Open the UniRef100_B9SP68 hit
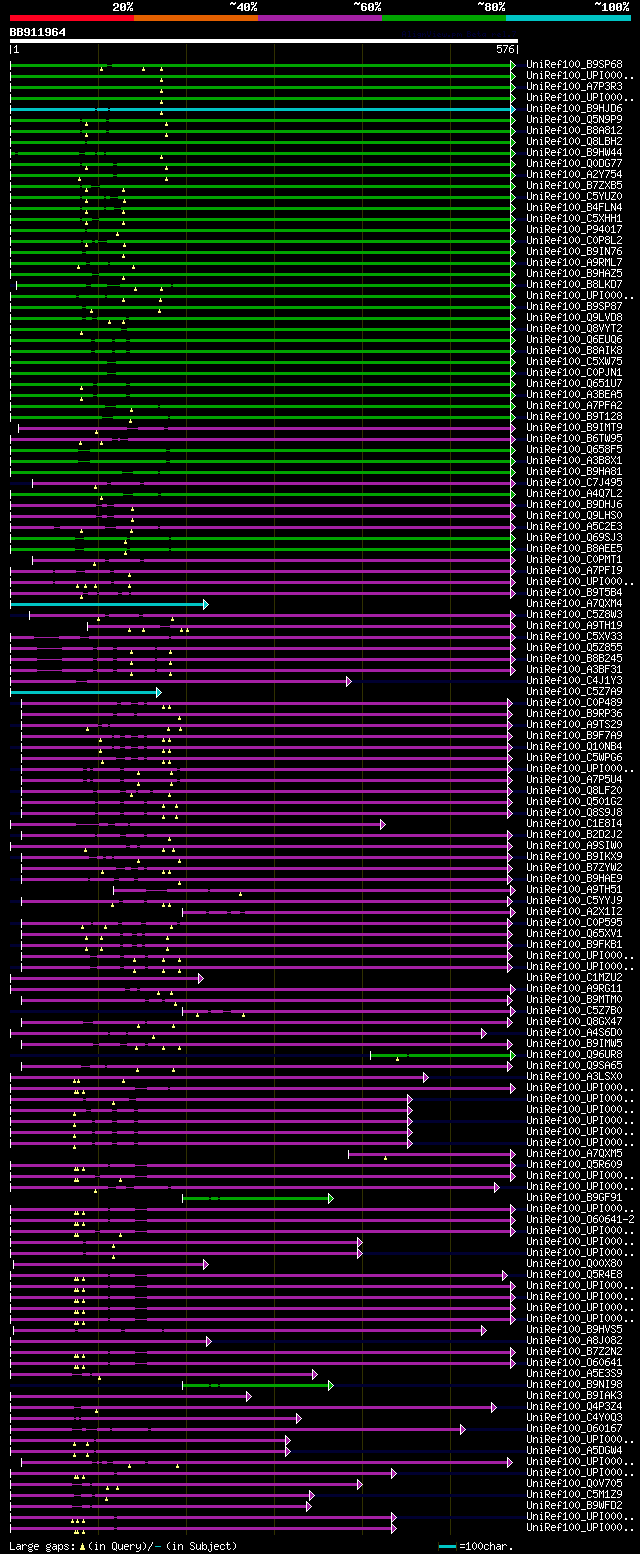This screenshot has height=1554, width=640. pos(574,64)
